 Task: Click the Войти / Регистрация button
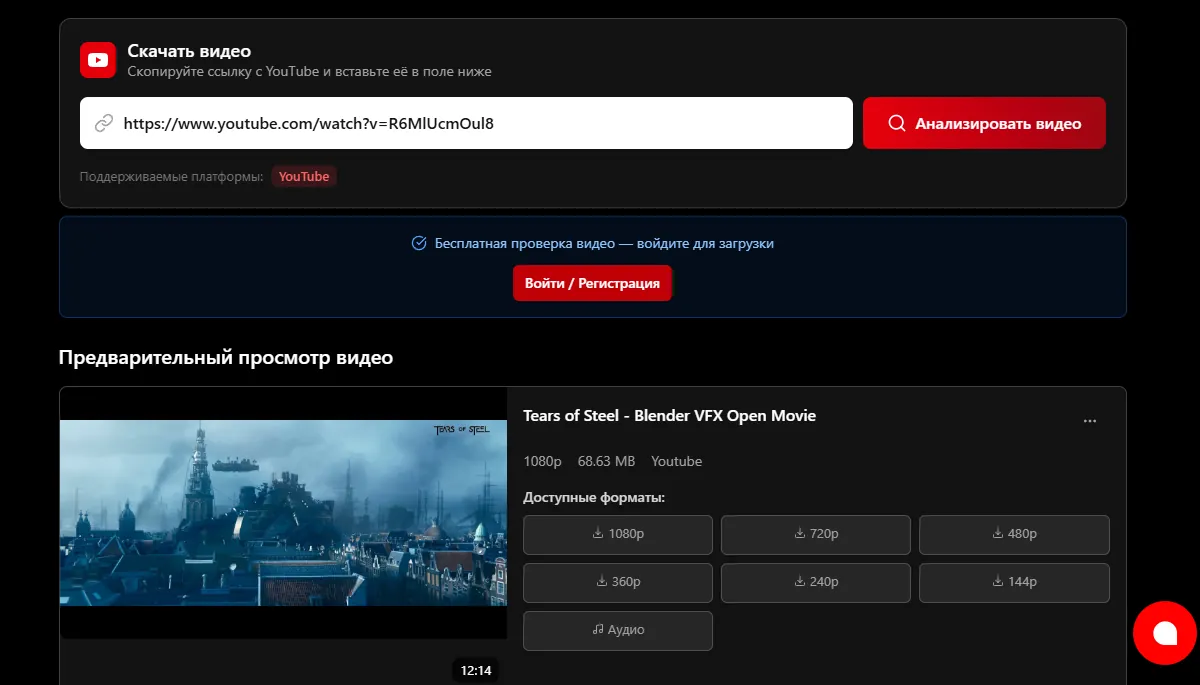(x=592, y=283)
